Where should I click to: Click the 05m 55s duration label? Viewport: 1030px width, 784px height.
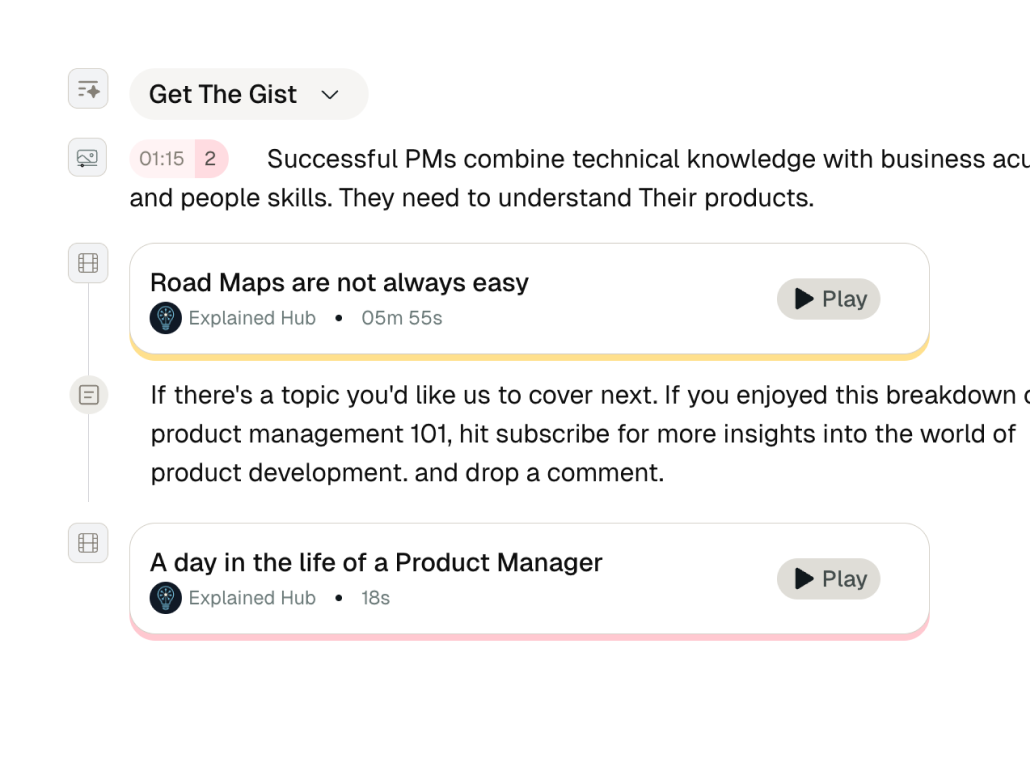pos(402,318)
